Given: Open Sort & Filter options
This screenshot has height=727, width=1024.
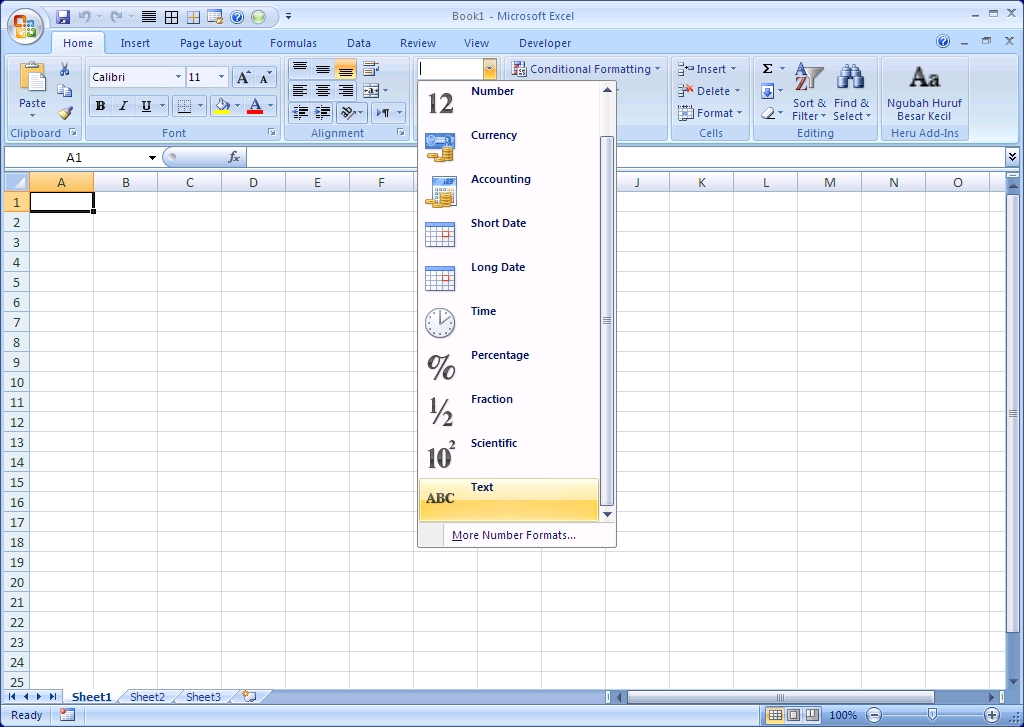Looking at the screenshot, I should (x=808, y=91).
